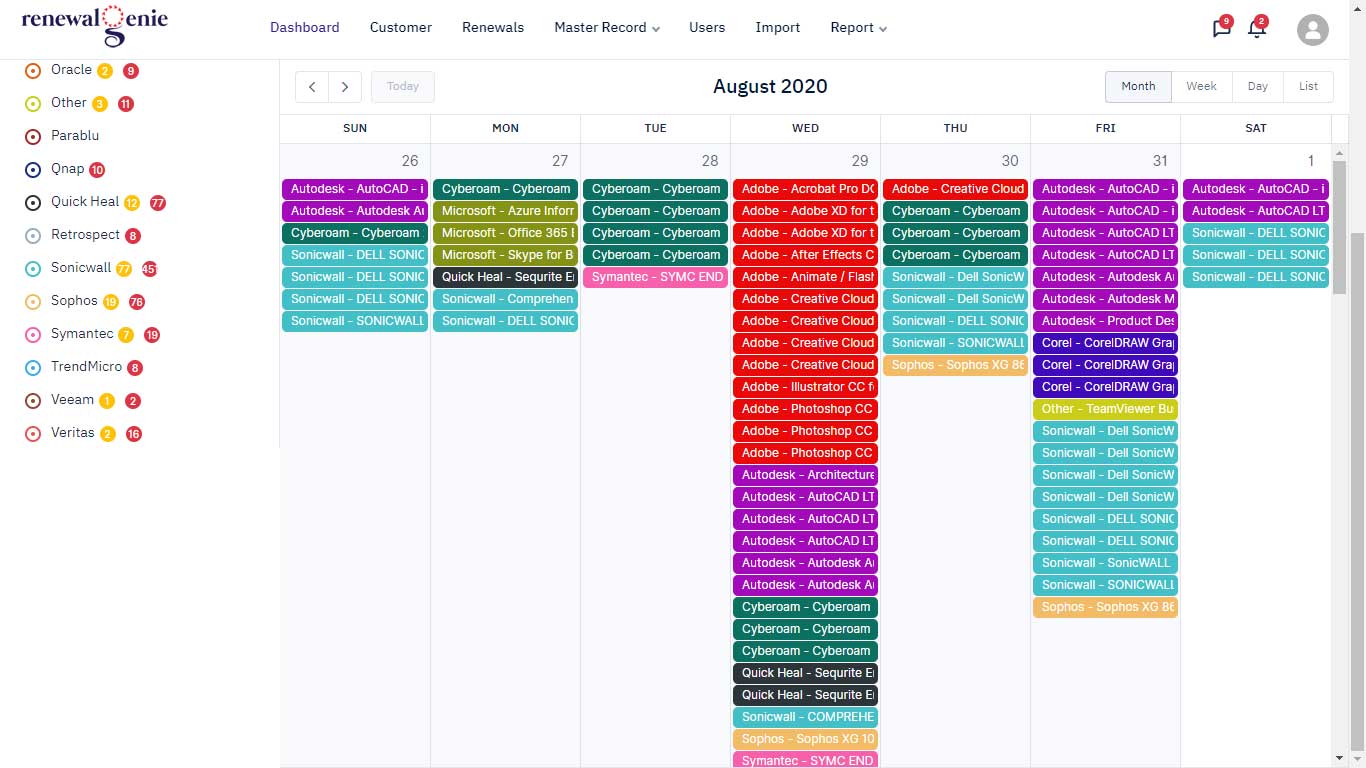Open the user profile avatar
Screen dimensions: 1366x768
pos(1312,29)
